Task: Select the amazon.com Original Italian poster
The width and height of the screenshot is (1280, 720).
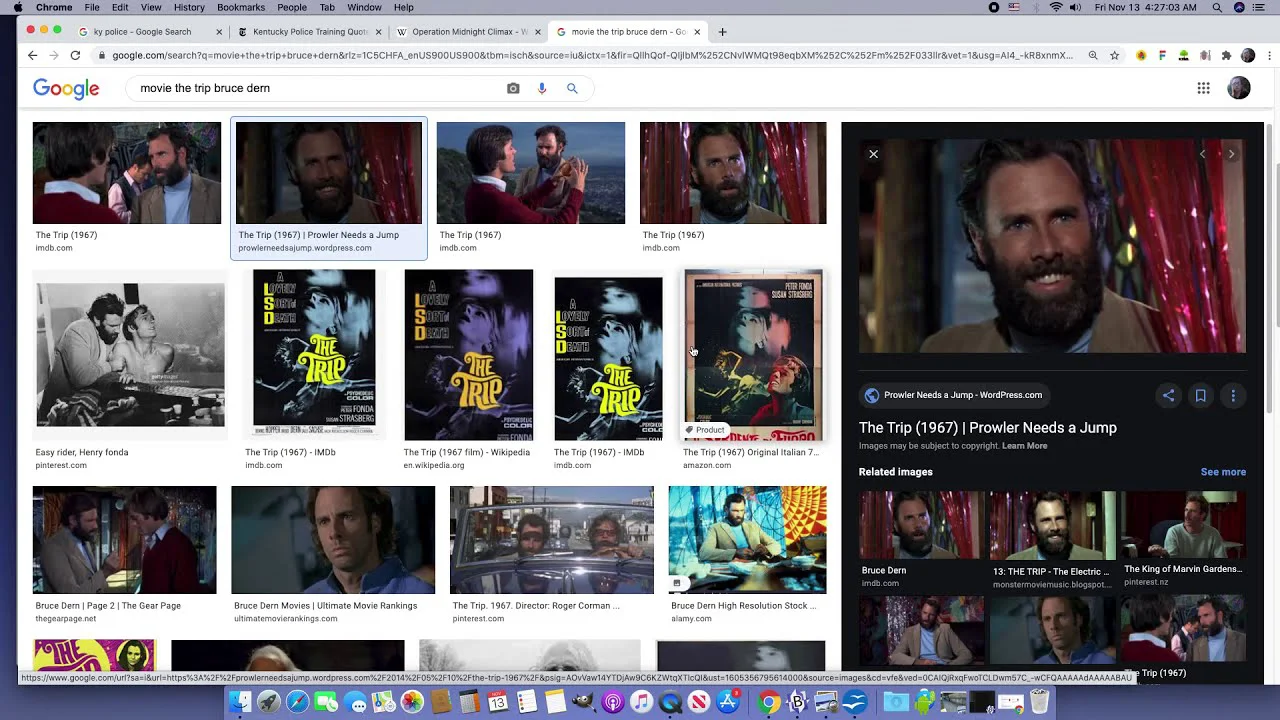Action: click(x=753, y=354)
